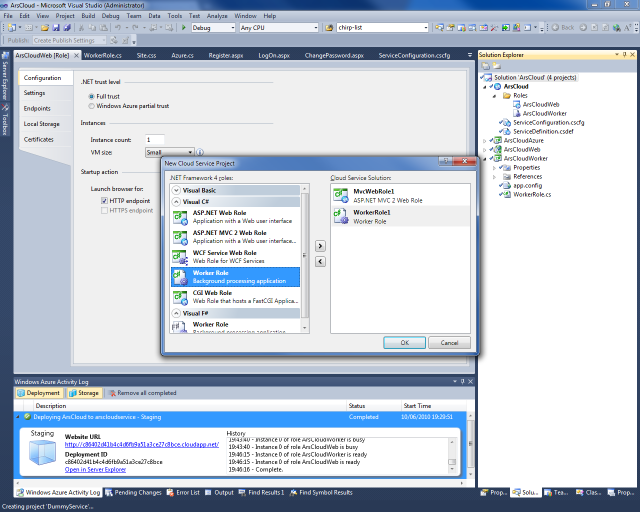
Task: Click the MvcWebRole1 icon in Cloud Service Solution
Action: 341,196
